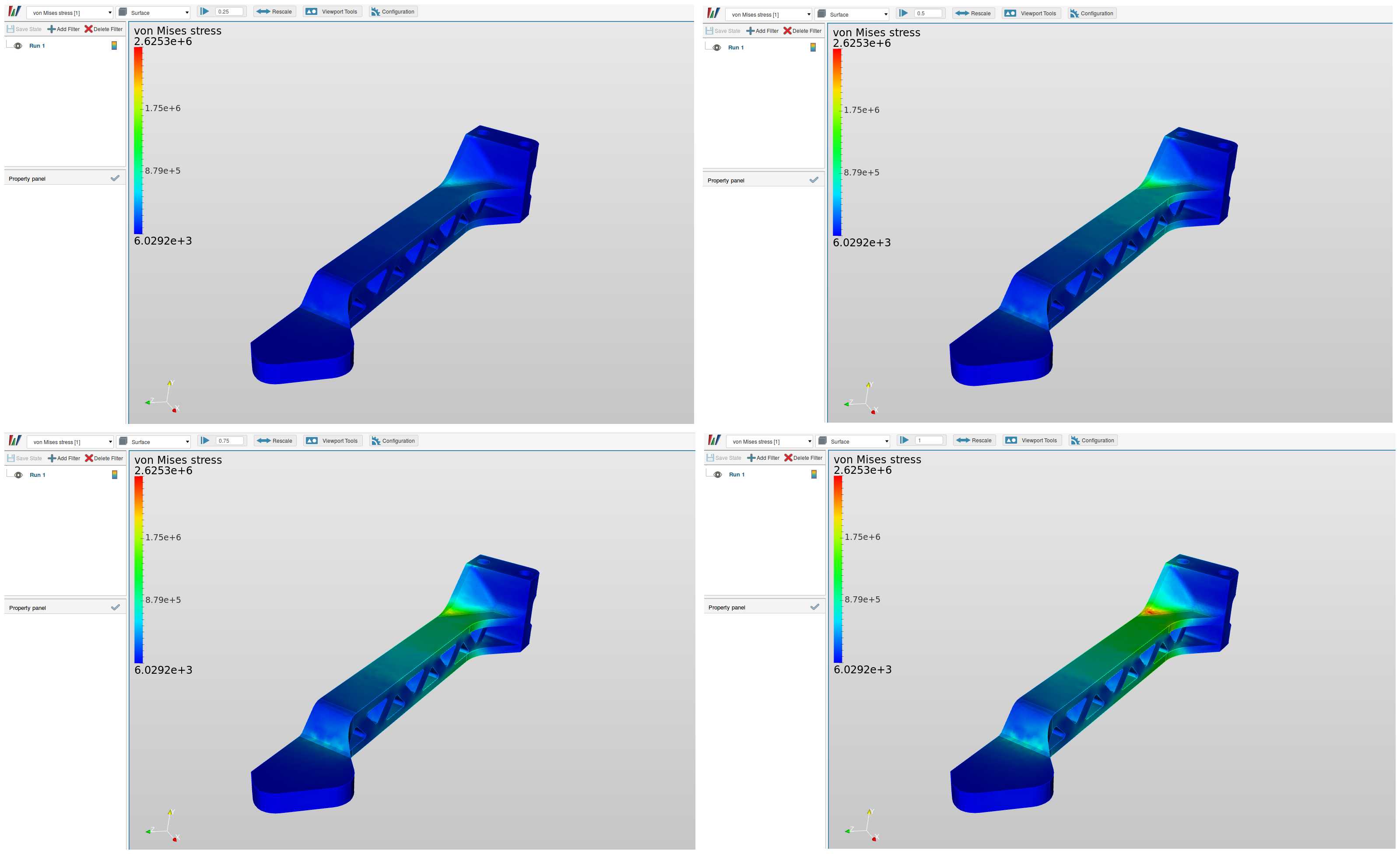Image resolution: width=1400 pixels, height=854 pixels.
Task: Click Rescale button in the top-left panel
Action: pyautogui.click(x=275, y=11)
